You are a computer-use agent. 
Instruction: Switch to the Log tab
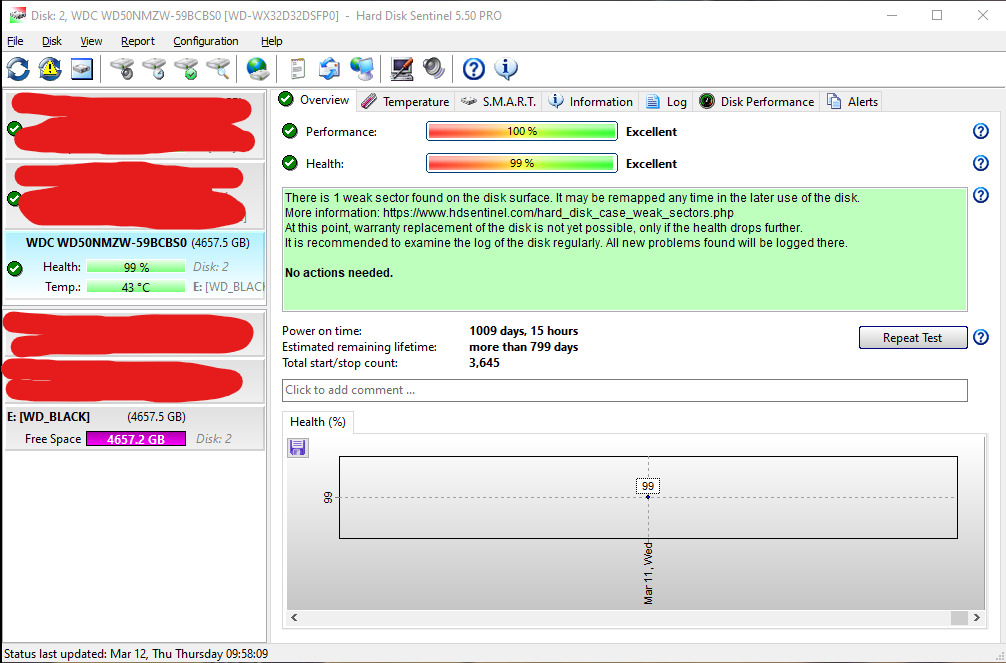click(666, 101)
